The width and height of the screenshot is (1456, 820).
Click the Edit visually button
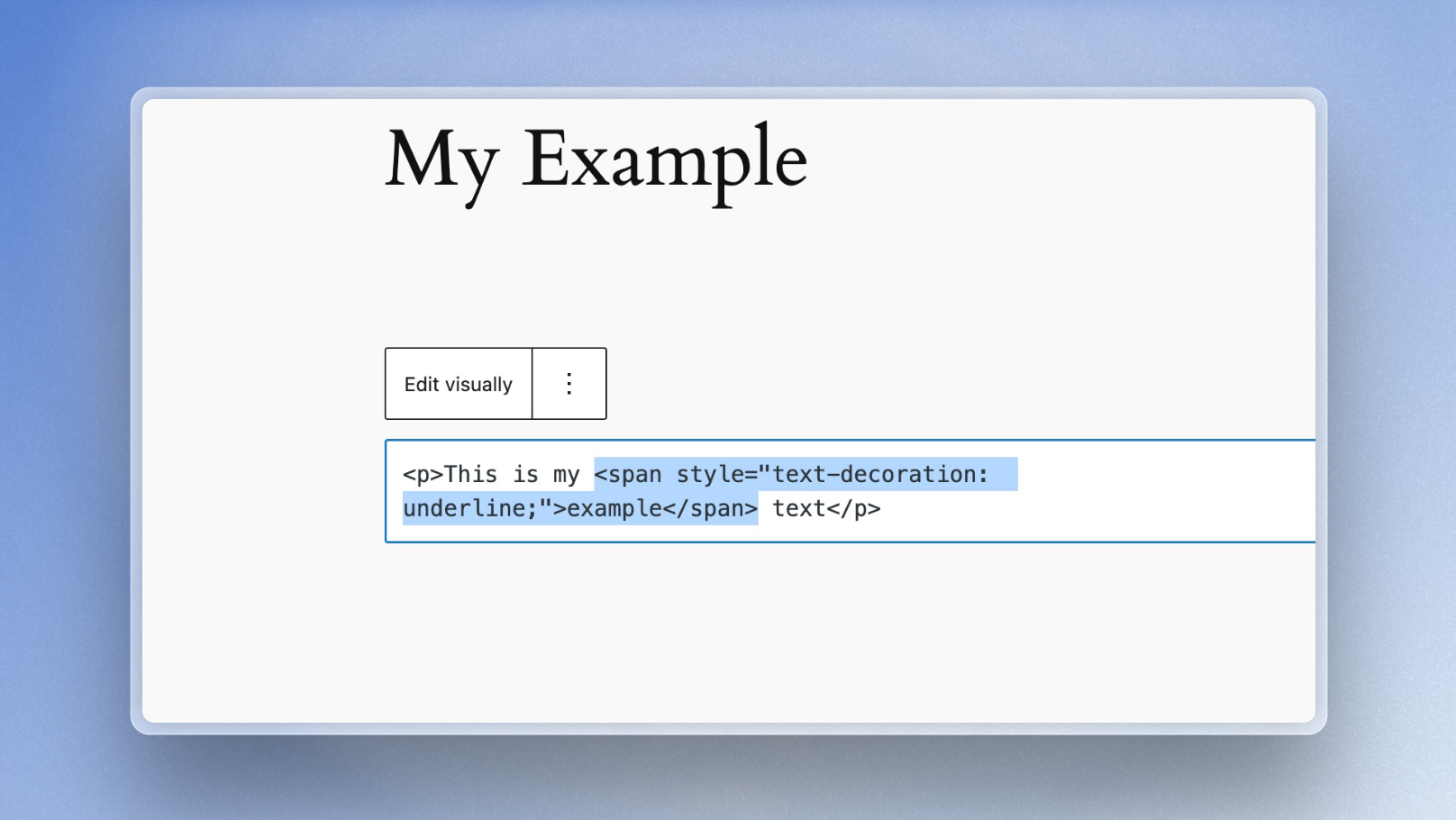(458, 384)
